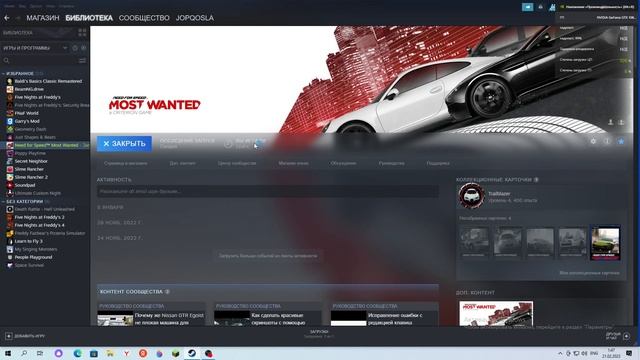Expand the ИГРЫ И ПРОГРАММЫ filter dropdown

point(35,48)
